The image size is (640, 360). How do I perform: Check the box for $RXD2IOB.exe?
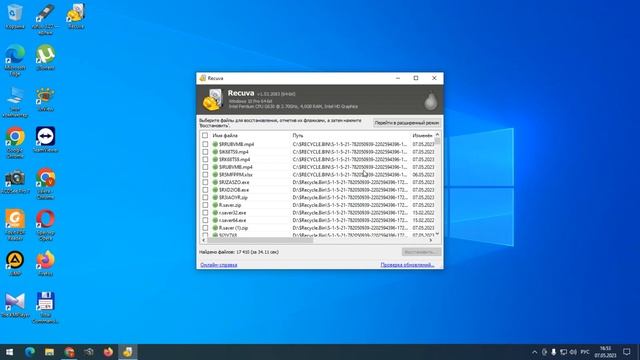pyautogui.click(x=205, y=190)
